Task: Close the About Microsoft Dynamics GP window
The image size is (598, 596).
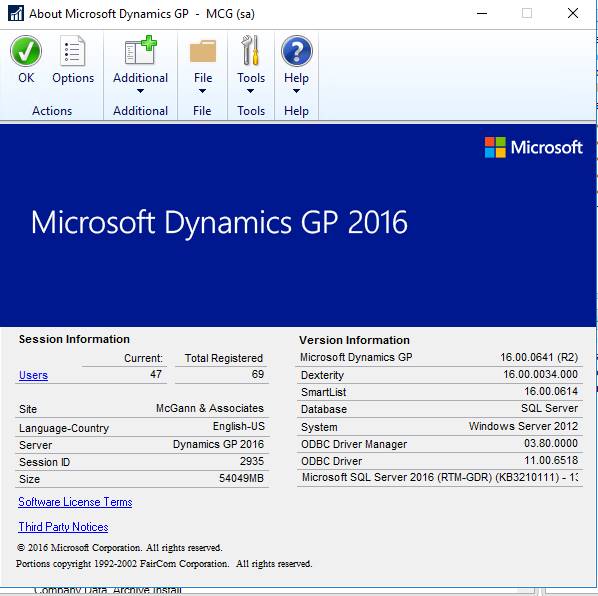Action: coord(573,13)
